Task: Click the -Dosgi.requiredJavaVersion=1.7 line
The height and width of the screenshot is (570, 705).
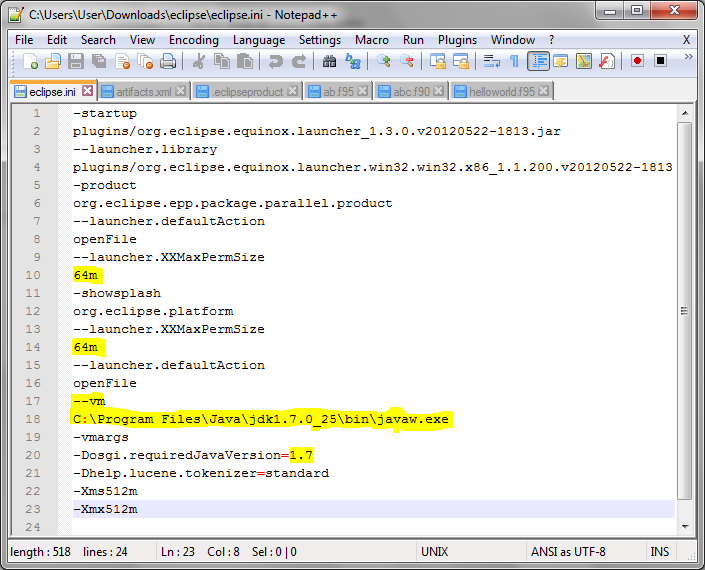Action: click(193, 455)
